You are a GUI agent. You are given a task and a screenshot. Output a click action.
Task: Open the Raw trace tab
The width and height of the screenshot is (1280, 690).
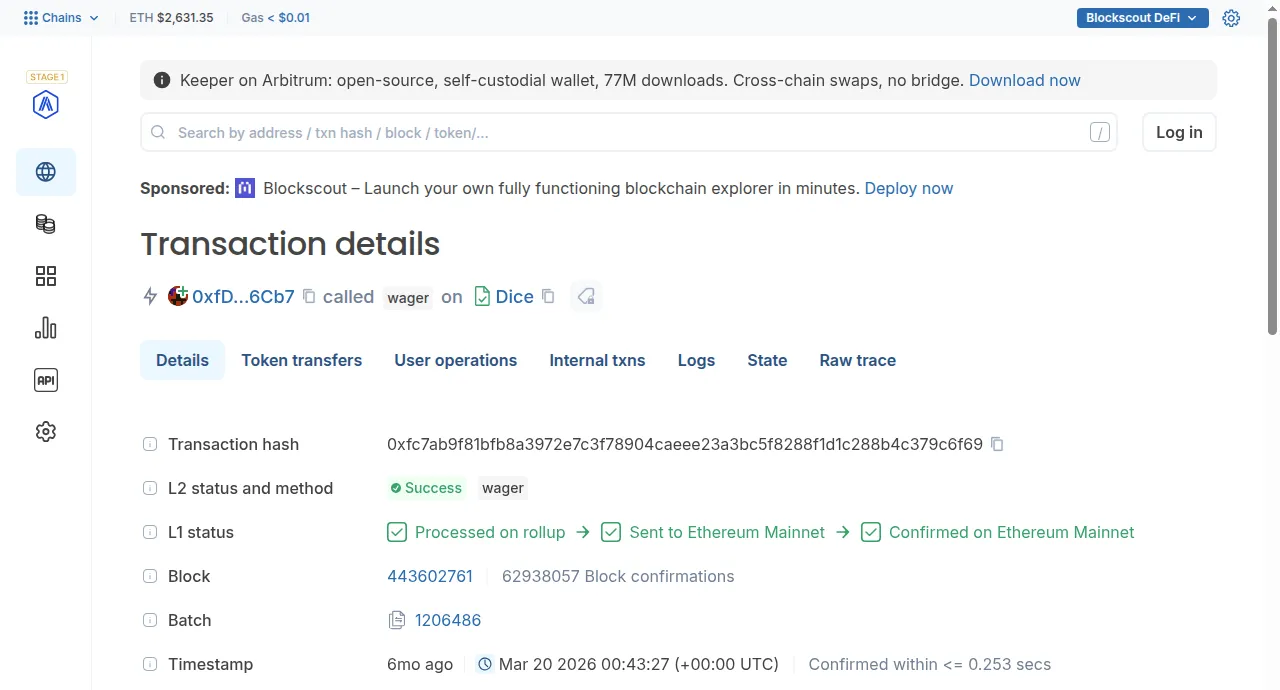coord(857,360)
